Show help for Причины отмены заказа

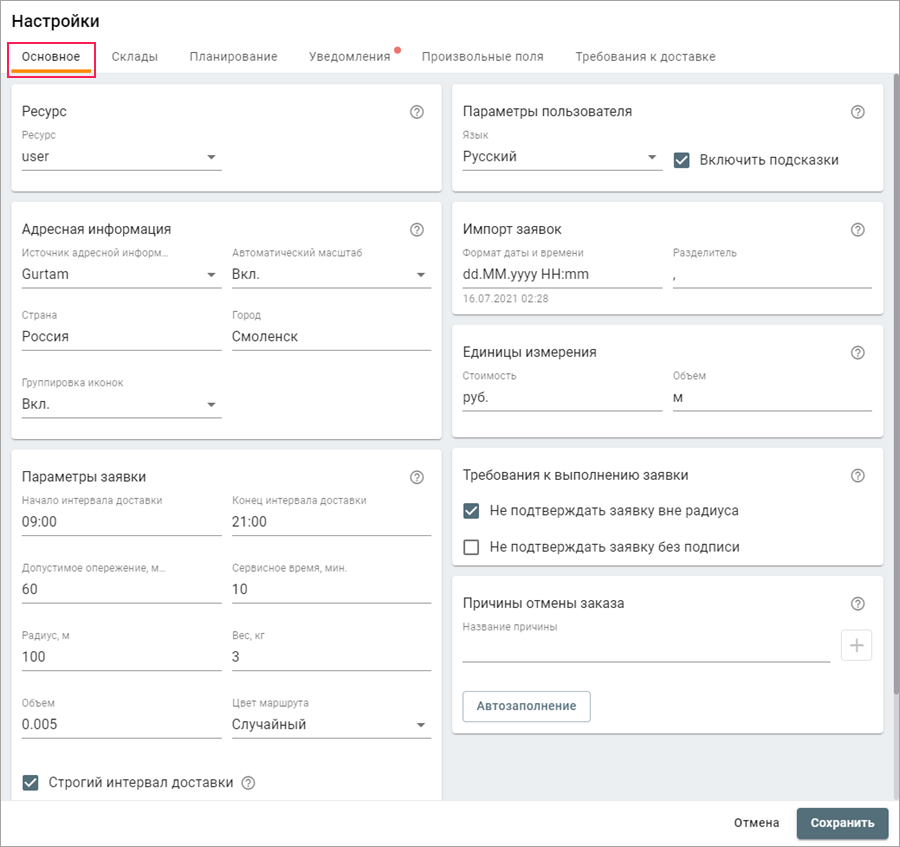click(857, 604)
